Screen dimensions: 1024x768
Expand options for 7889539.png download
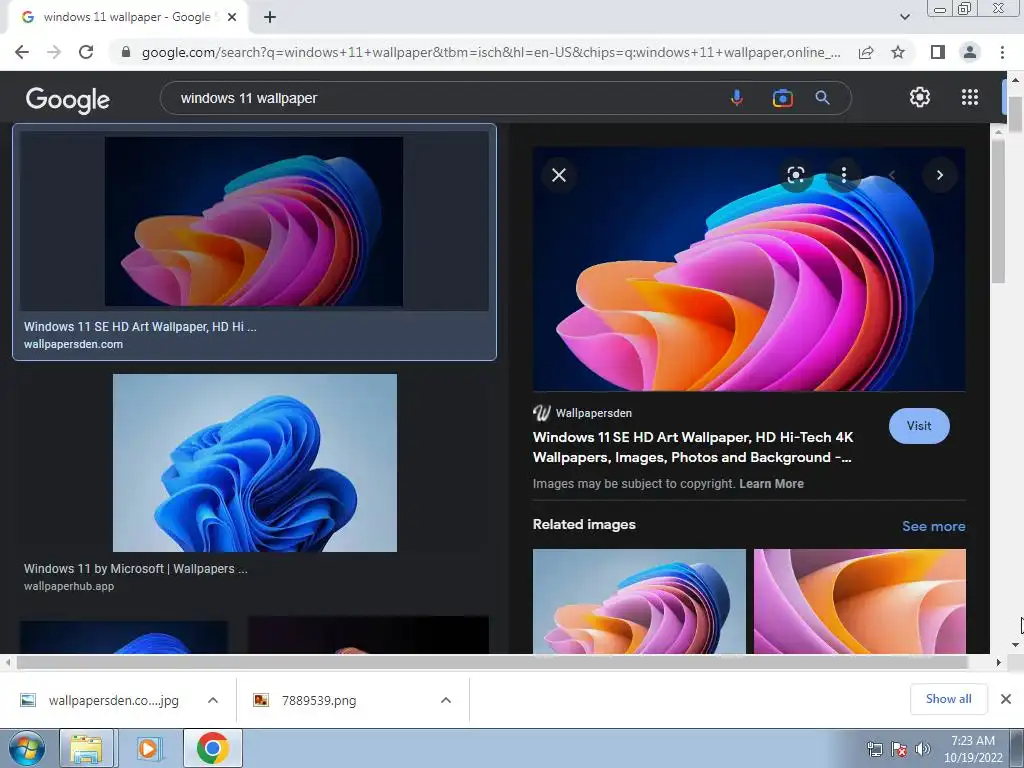pos(446,700)
